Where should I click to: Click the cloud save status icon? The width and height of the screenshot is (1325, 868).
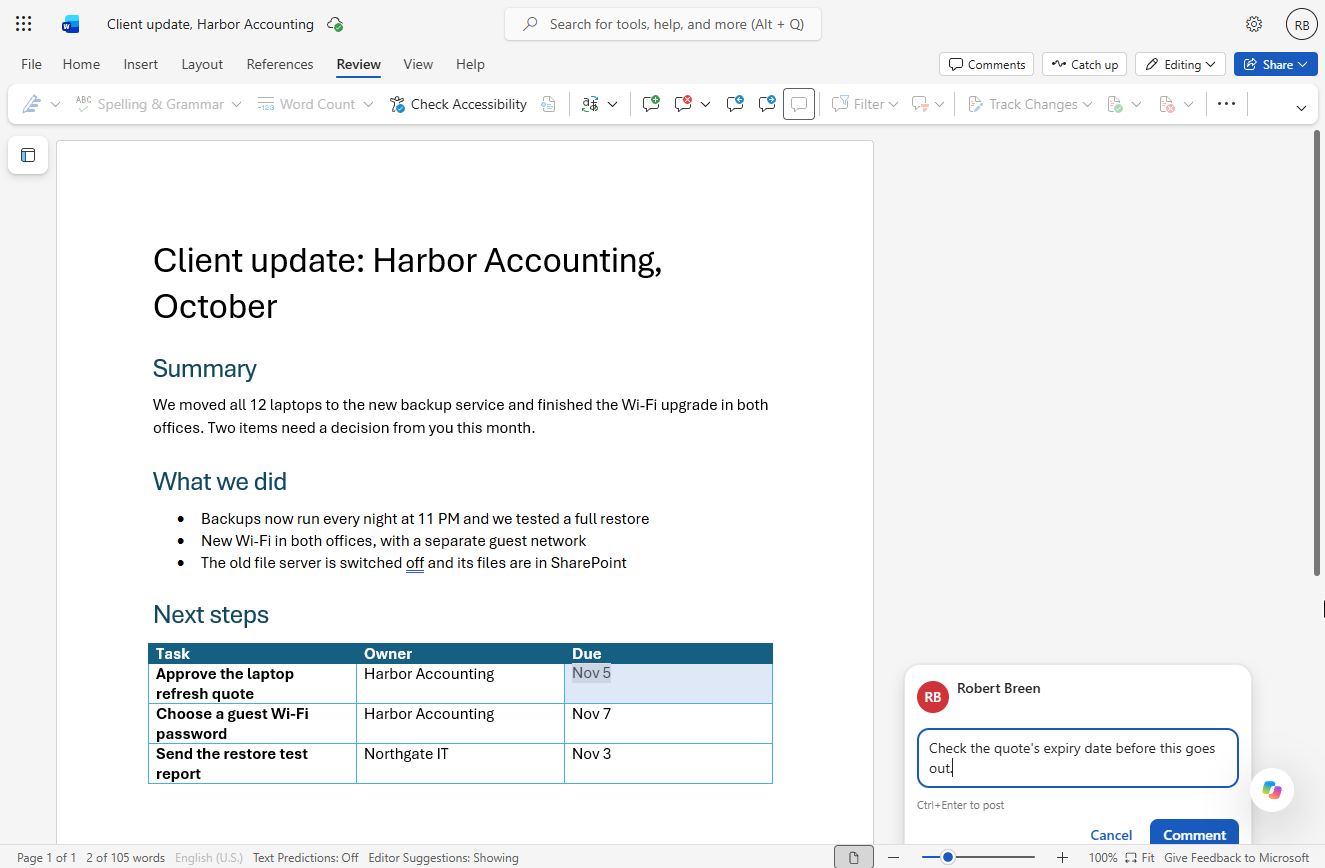point(336,24)
